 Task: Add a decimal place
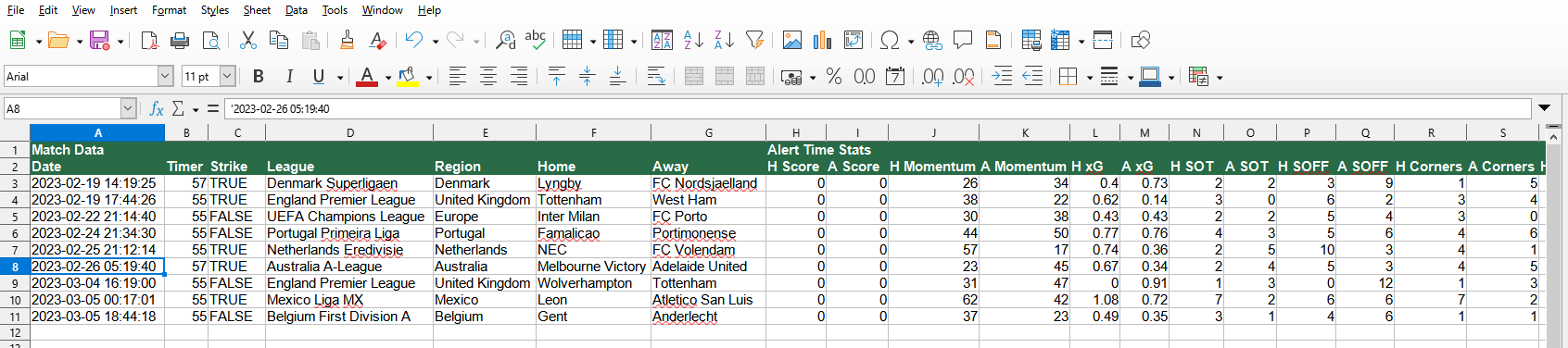click(933, 76)
